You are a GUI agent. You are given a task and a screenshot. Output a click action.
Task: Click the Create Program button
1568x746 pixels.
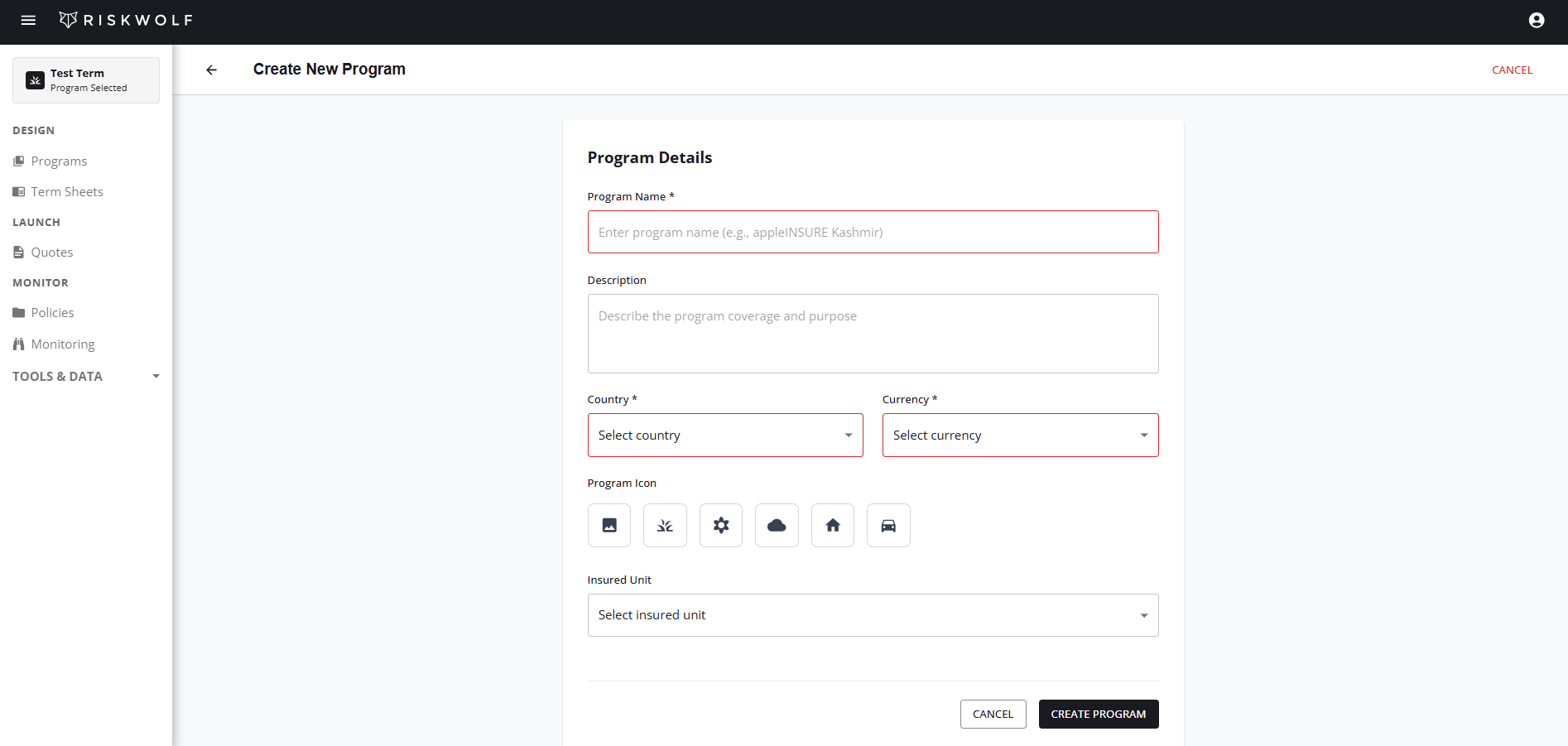[x=1098, y=714]
